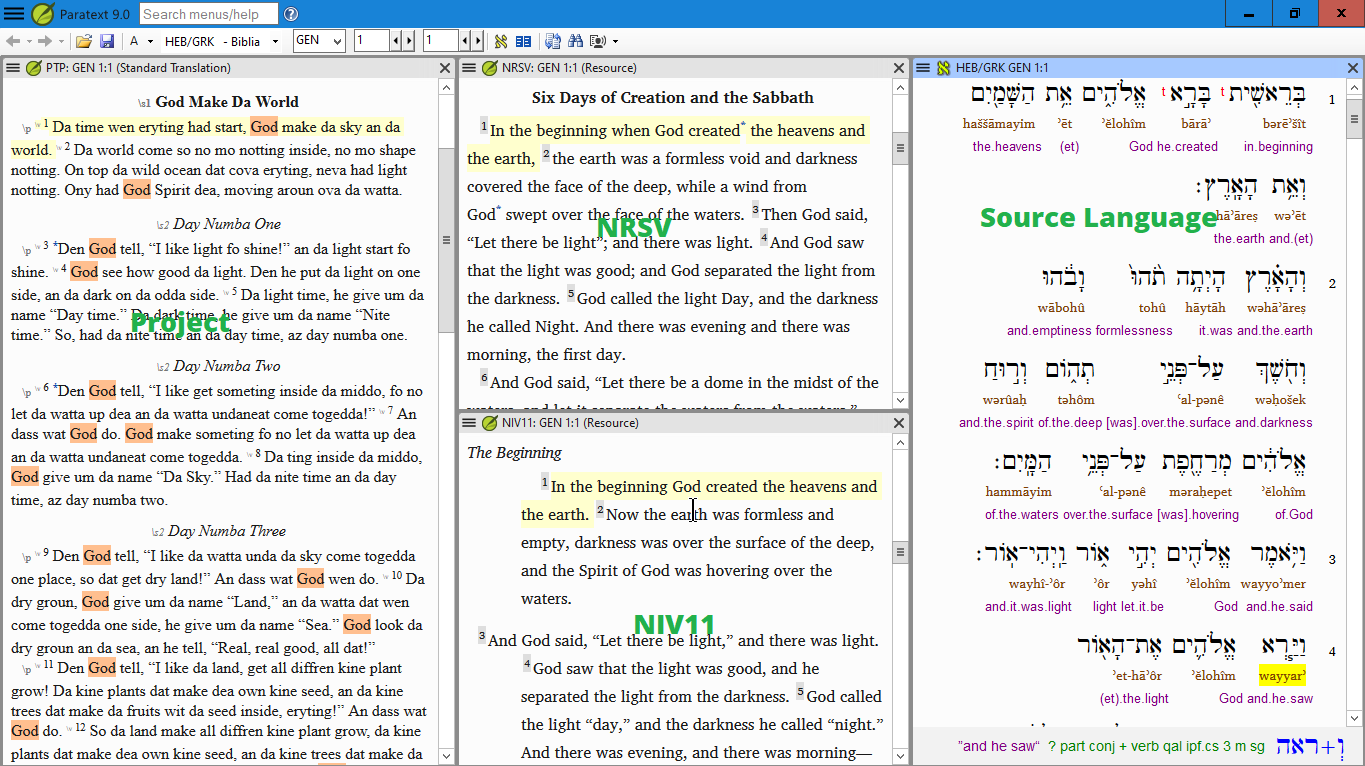Image resolution: width=1365 pixels, height=766 pixels.
Task: Open the GEN book selector dropdown
Action: pyautogui.click(x=337, y=41)
